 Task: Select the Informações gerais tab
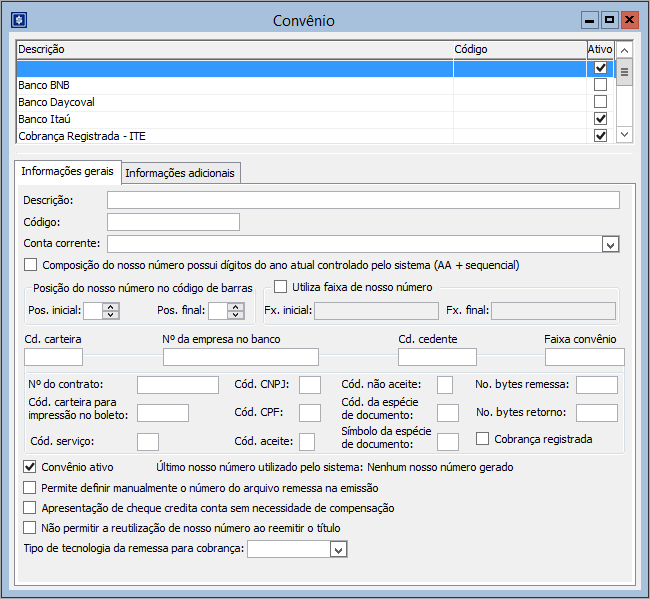(x=67, y=172)
